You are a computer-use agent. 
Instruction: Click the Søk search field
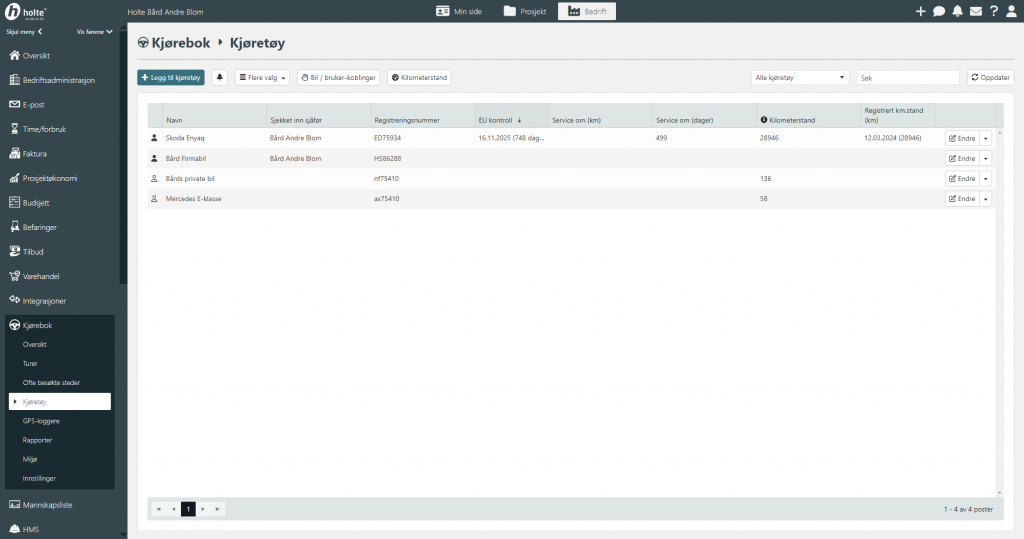(x=908, y=77)
